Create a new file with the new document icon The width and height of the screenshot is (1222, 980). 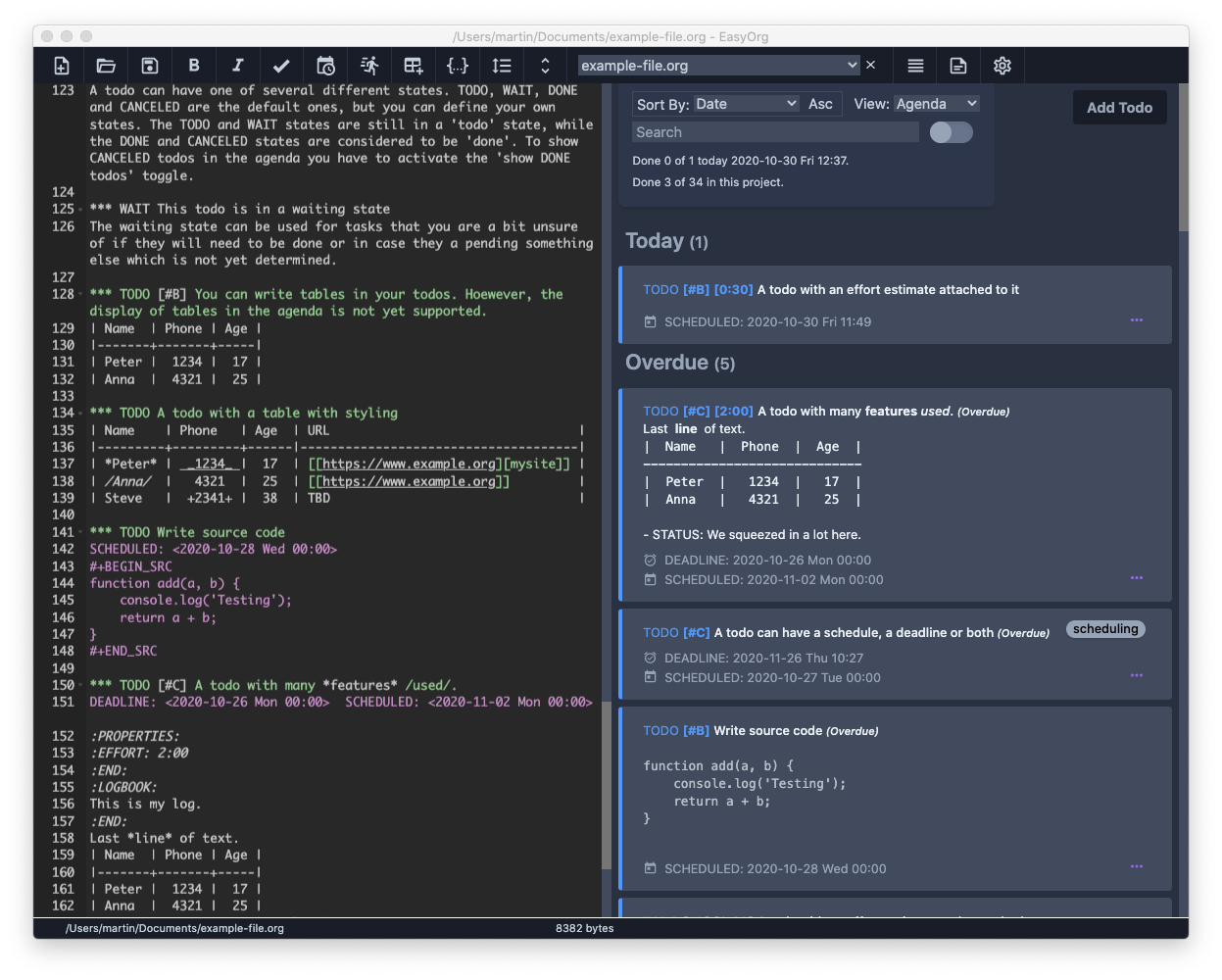61,65
